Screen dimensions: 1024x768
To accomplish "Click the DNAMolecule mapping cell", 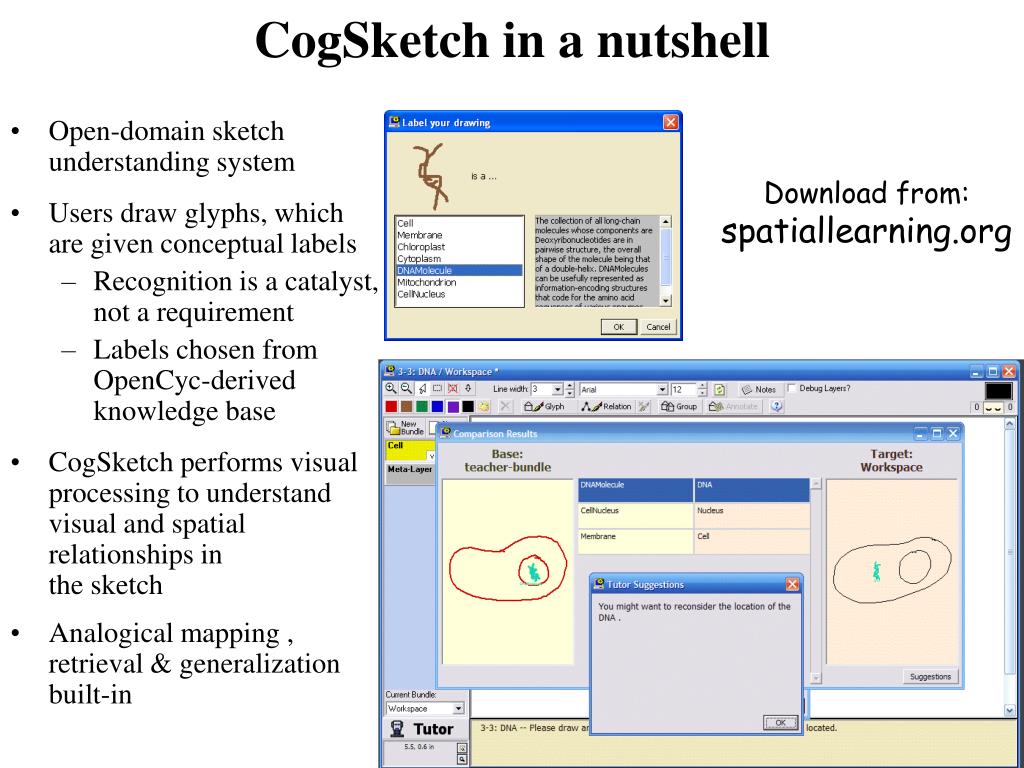I will tap(635, 490).
